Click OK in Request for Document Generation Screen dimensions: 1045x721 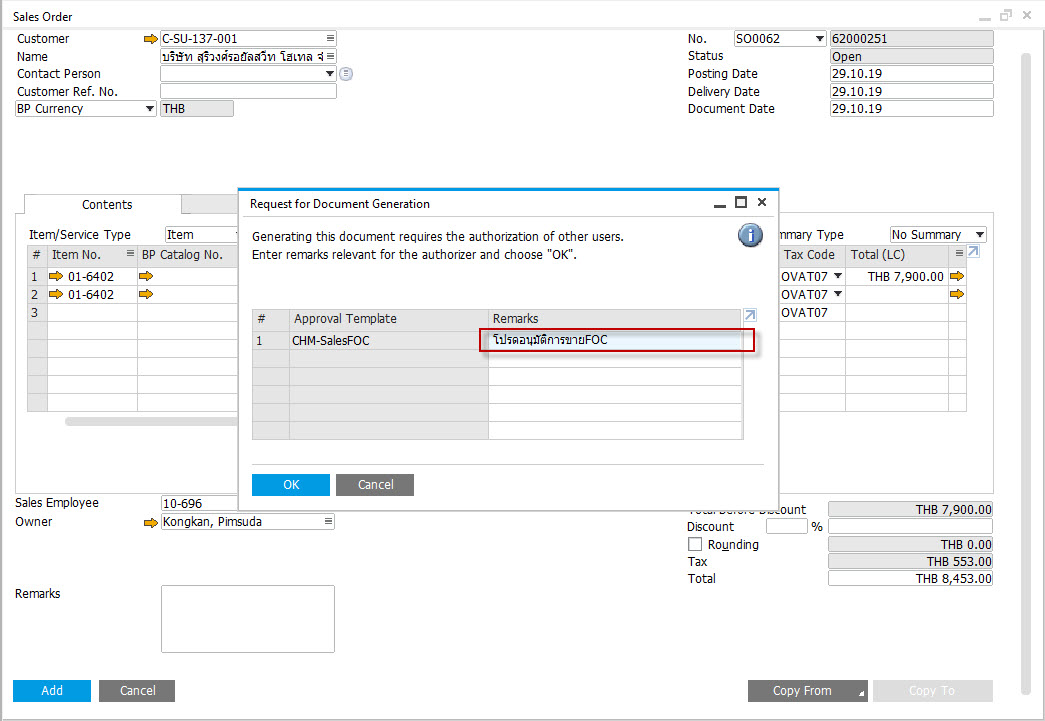(x=291, y=485)
